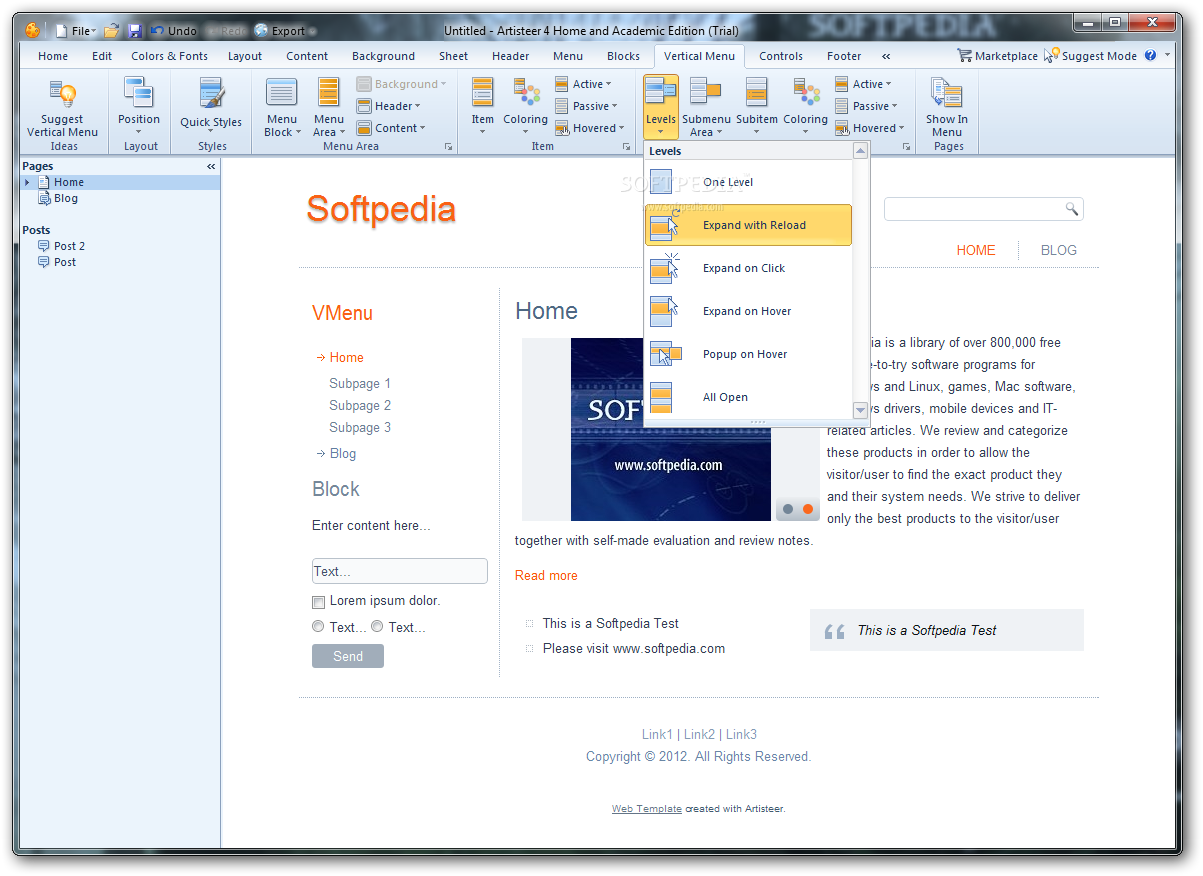Click Levels list scroll down arrow
Screen dimensions: 1203x876
[x=860, y=410]
